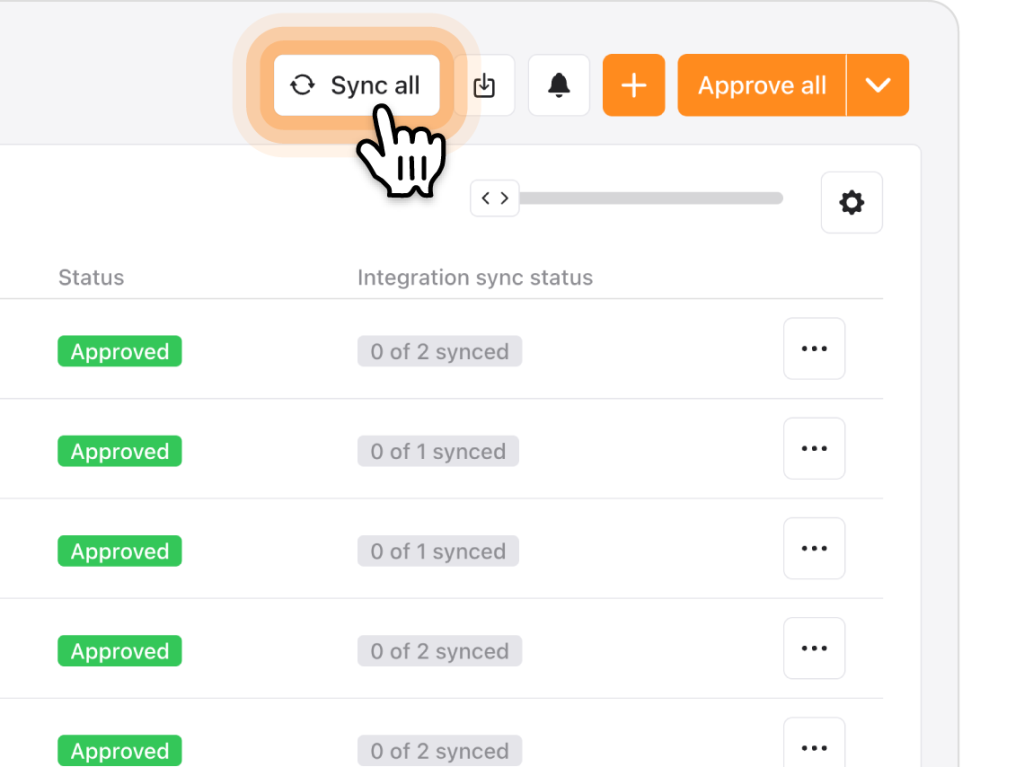Open notifications bell icon
Image resolution: width=1024 pixels, height=767 pixels.
[559, 86]
